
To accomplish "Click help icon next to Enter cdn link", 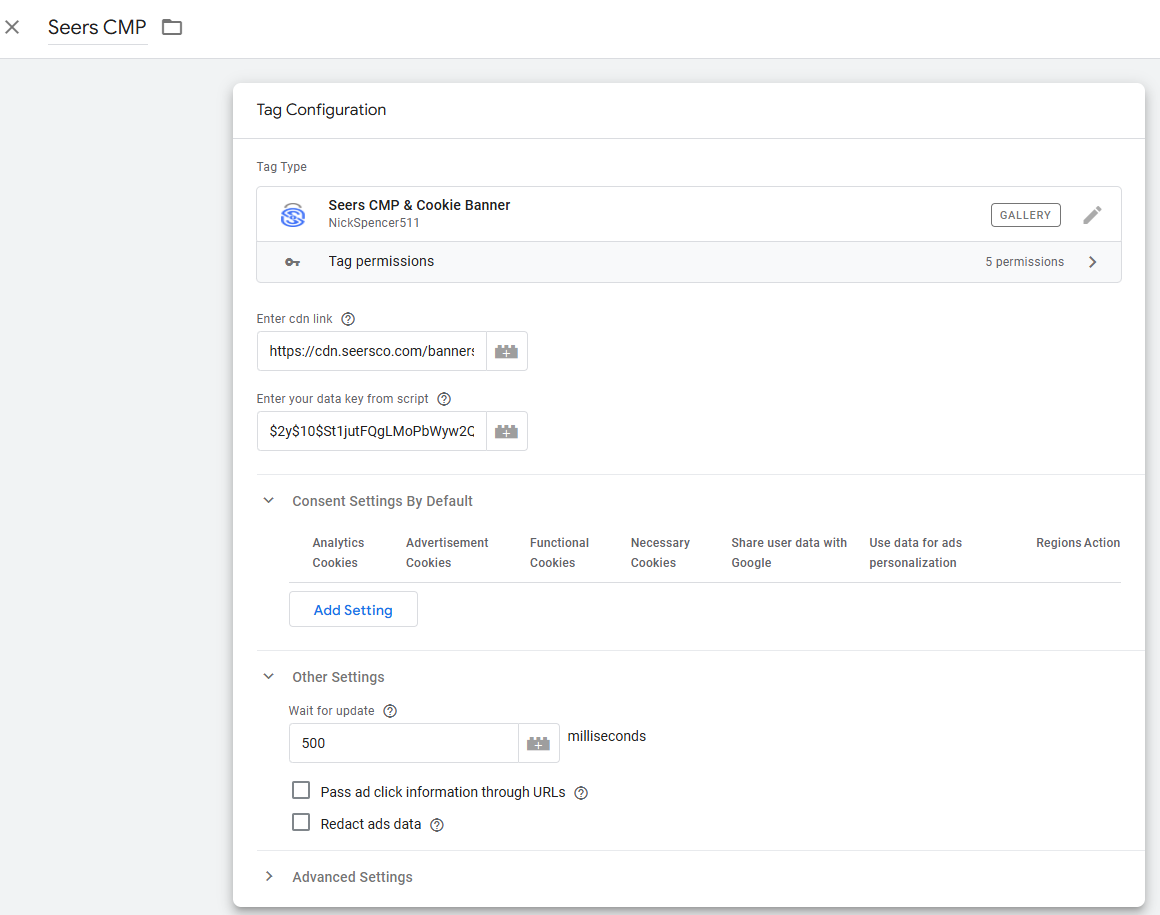I will pyautogui.click(x=348, y=319).
